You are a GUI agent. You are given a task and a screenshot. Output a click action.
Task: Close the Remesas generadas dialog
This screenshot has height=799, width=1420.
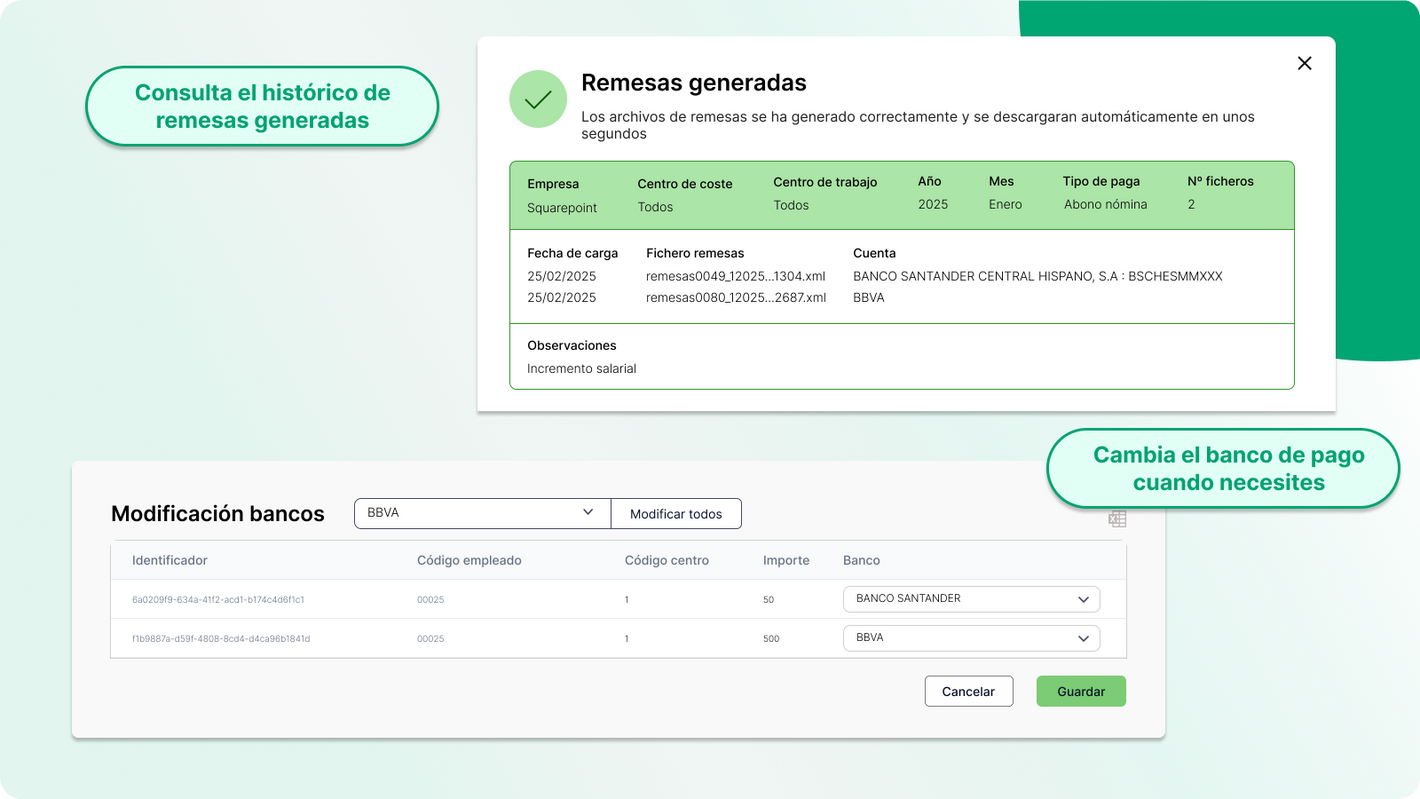click(1304, 63)
